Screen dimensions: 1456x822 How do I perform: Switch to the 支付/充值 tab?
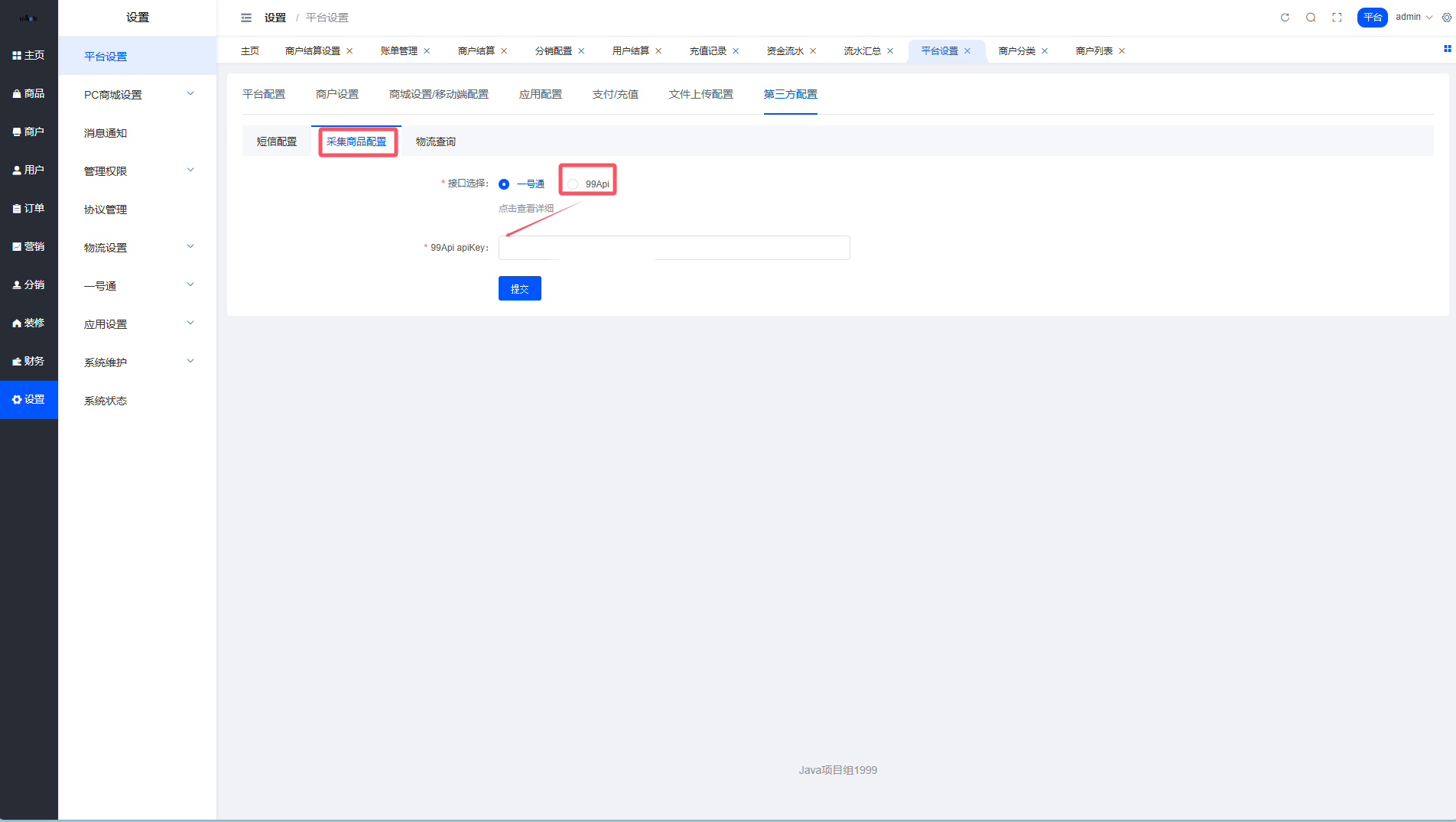(615, 94)
